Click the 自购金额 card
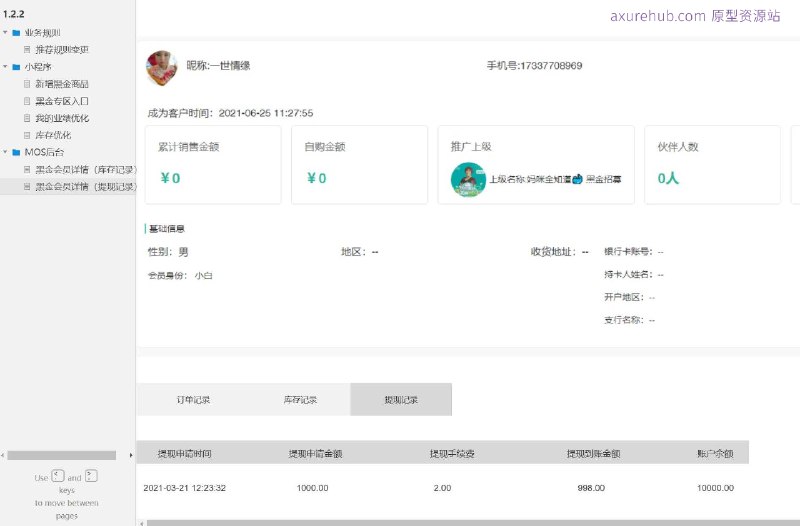The width and height of the screenshot is (800, 526). pos(359,165)
